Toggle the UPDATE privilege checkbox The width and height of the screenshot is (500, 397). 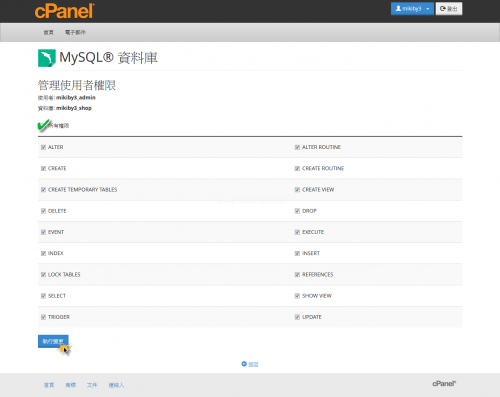[297, 317]
